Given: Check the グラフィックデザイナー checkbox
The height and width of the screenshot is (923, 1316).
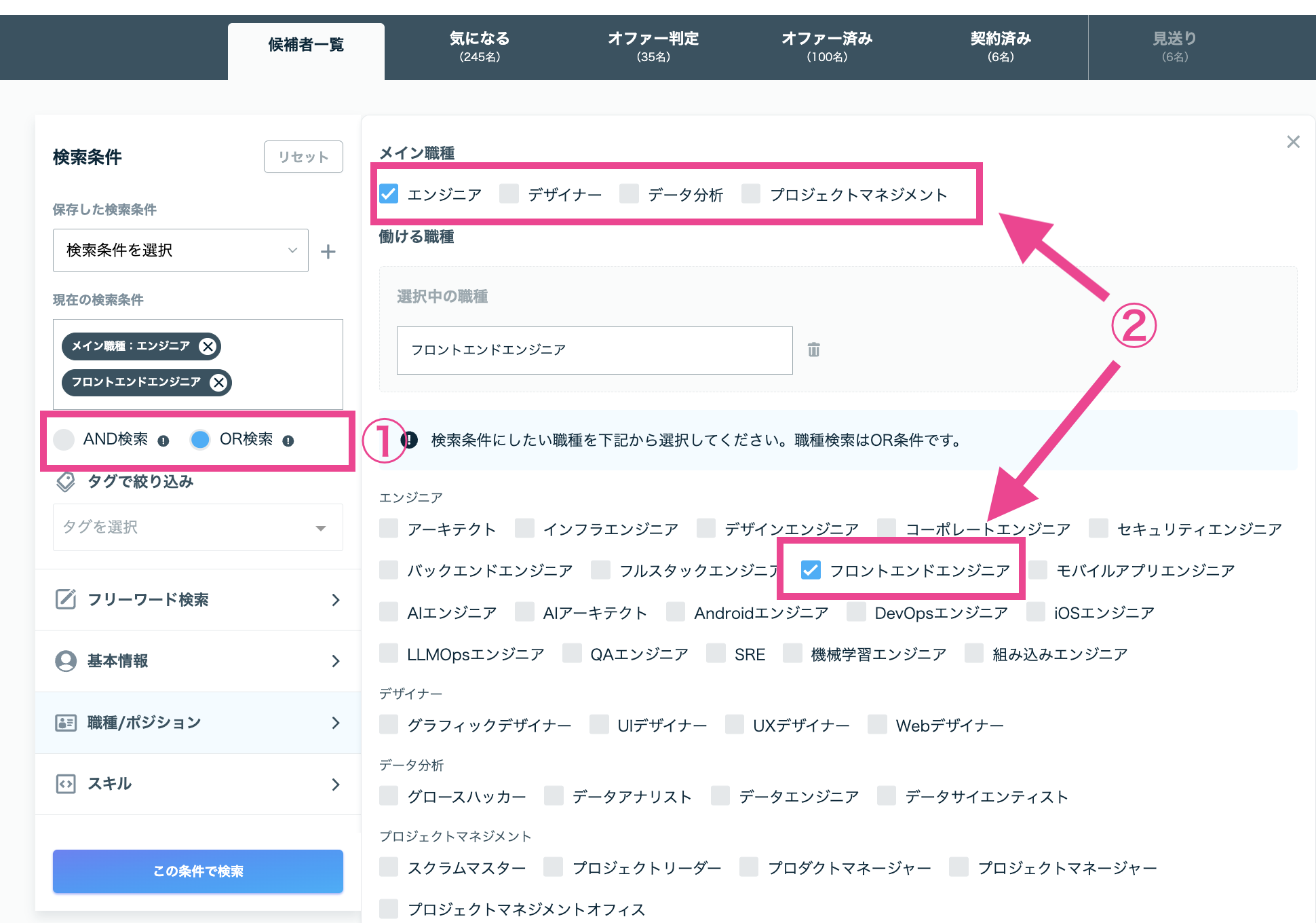Looking at the screenshot, I should click(389, 725).
